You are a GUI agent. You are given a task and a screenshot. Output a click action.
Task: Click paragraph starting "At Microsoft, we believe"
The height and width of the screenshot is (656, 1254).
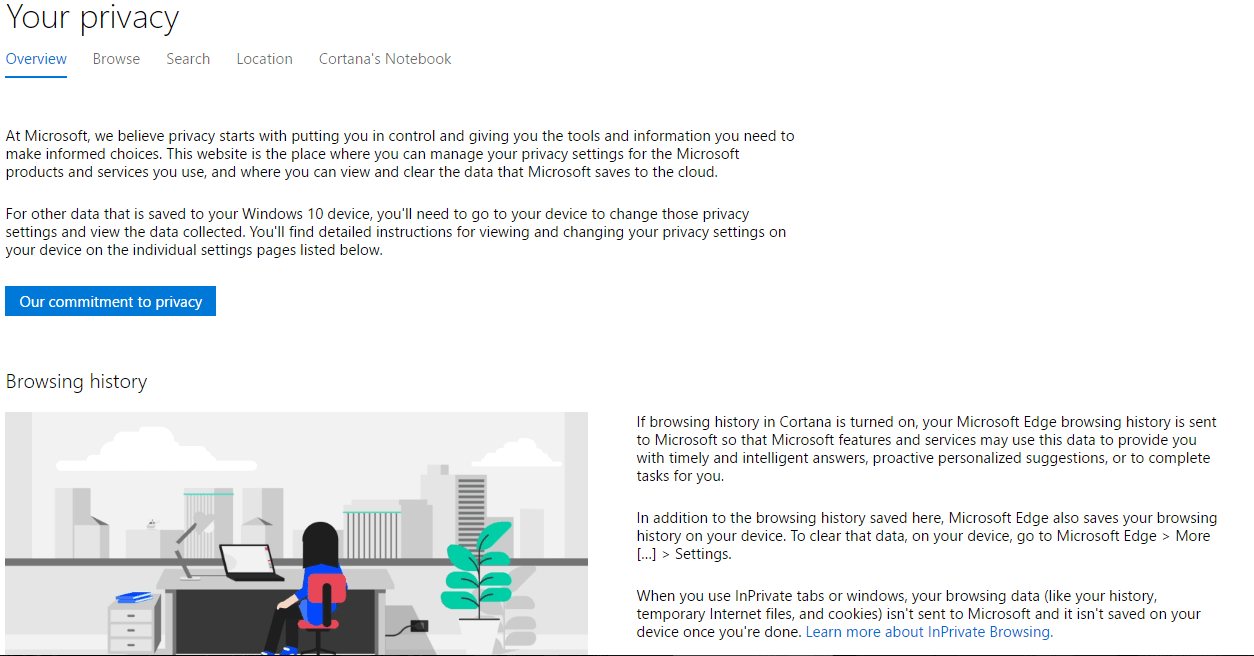[400, 154]
